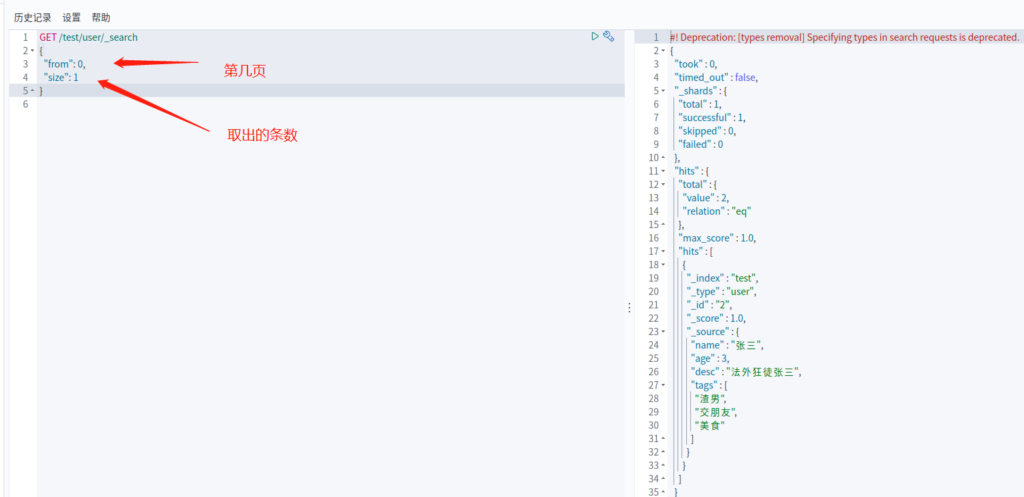
Task: Open the 设置 menu
Action: [x=72, y=17]
